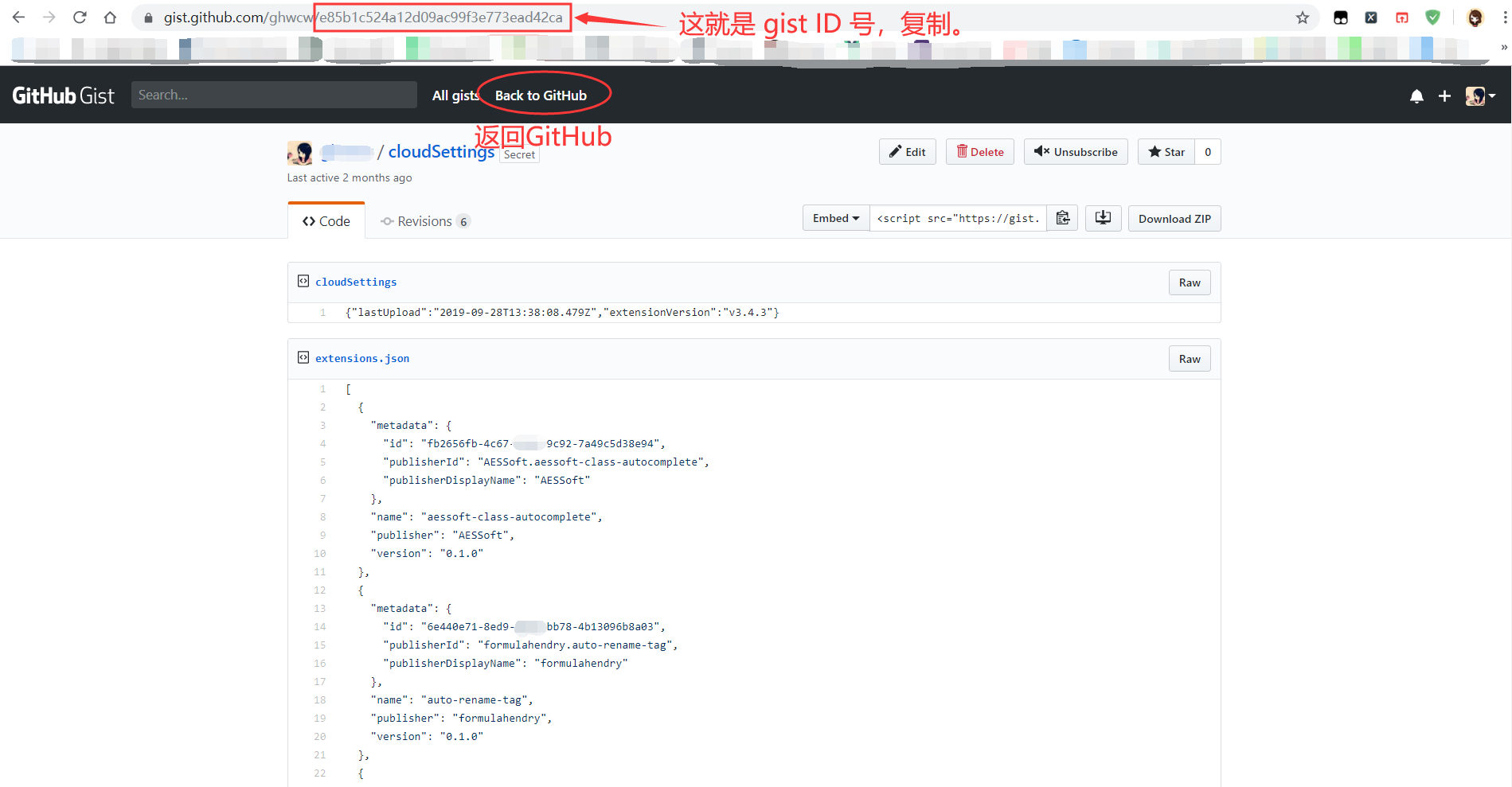Screen dimensions: 1512x787
Task: Click the lock icon in address bar
Action: (148, 18)
